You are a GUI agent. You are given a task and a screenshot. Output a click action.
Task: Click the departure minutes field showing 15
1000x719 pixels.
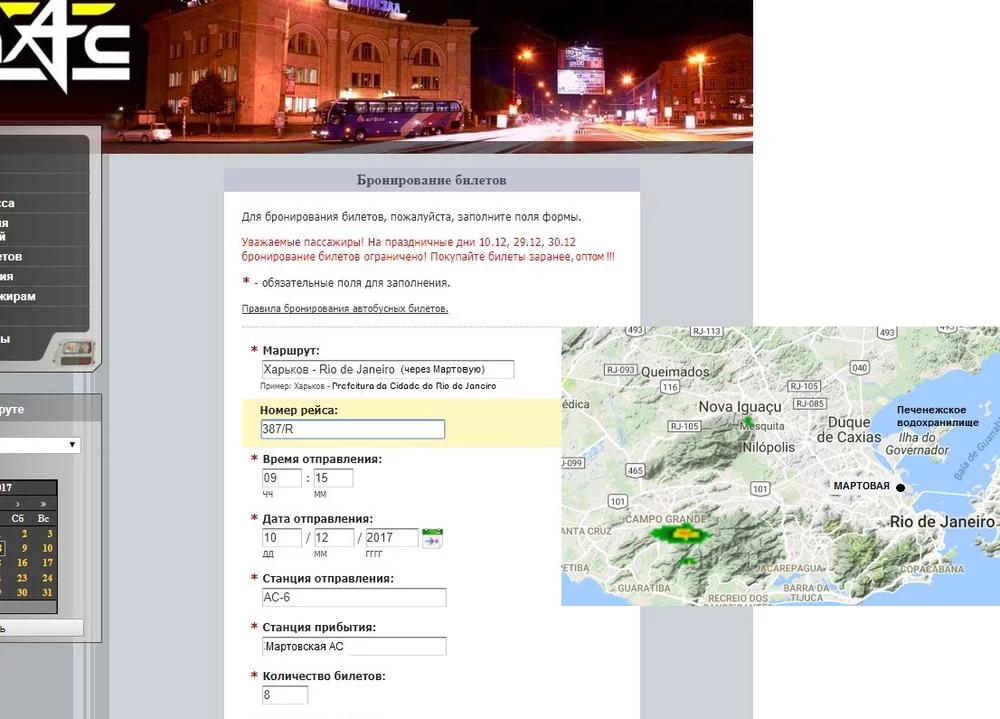[333, 478]
